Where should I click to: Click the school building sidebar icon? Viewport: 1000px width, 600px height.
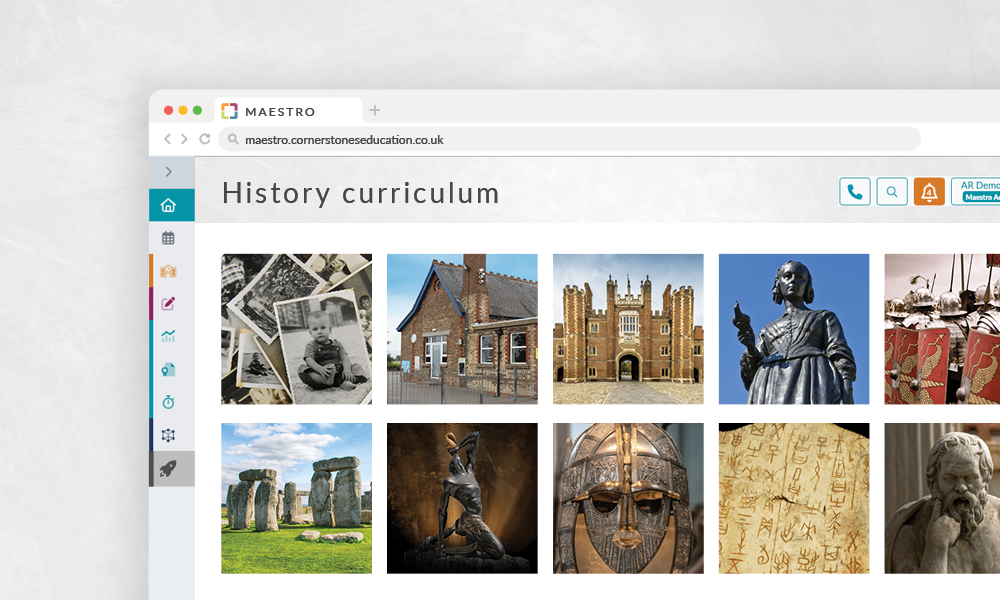pos(168,271)
